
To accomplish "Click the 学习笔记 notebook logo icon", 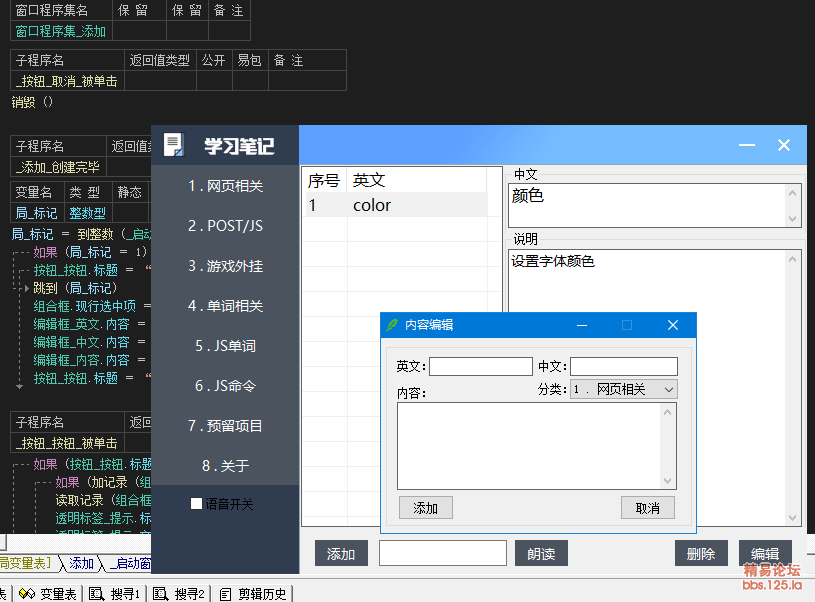I will click(174, 145).
